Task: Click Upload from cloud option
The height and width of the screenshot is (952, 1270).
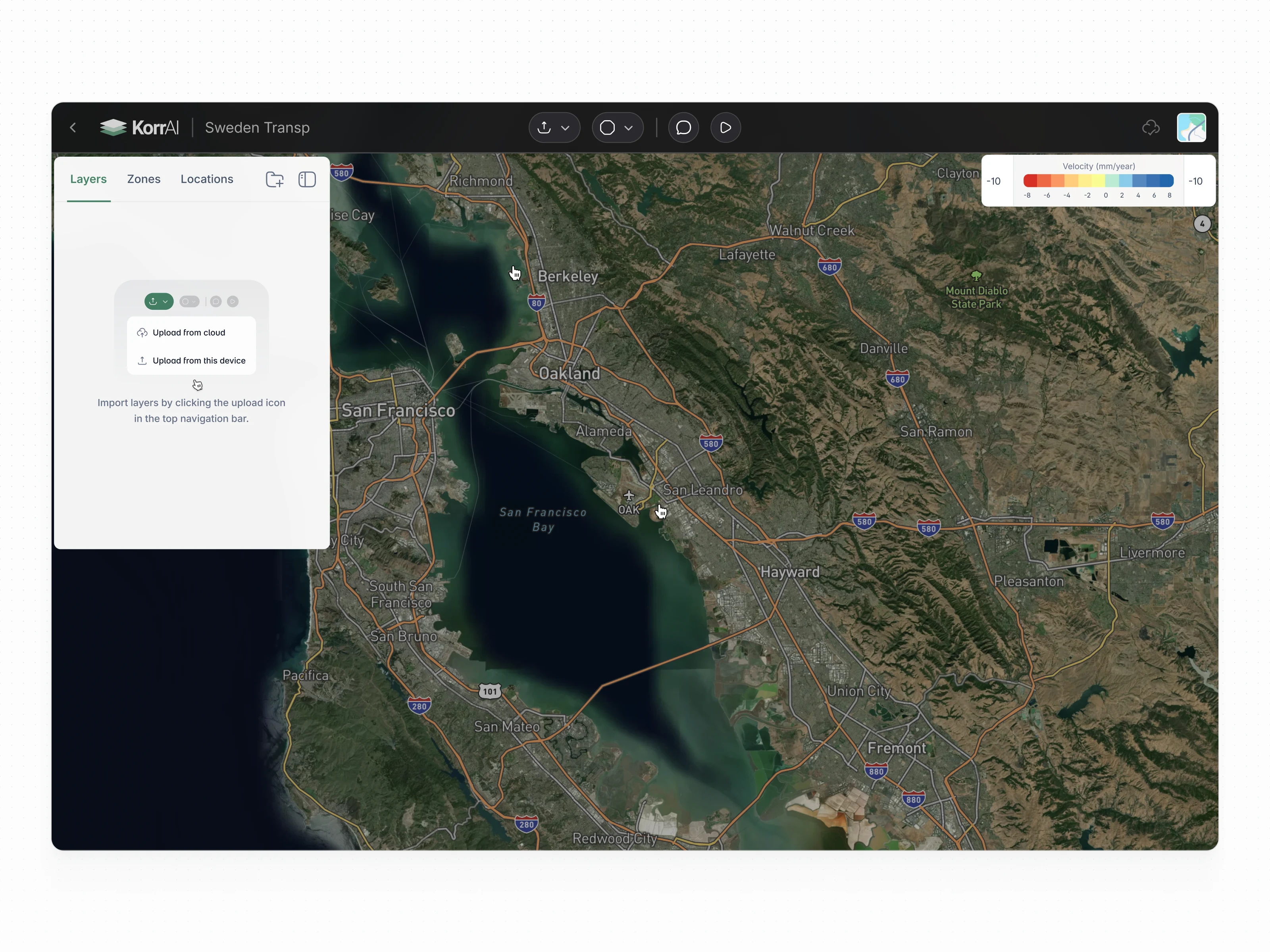Action: click(x=189, y=333)
